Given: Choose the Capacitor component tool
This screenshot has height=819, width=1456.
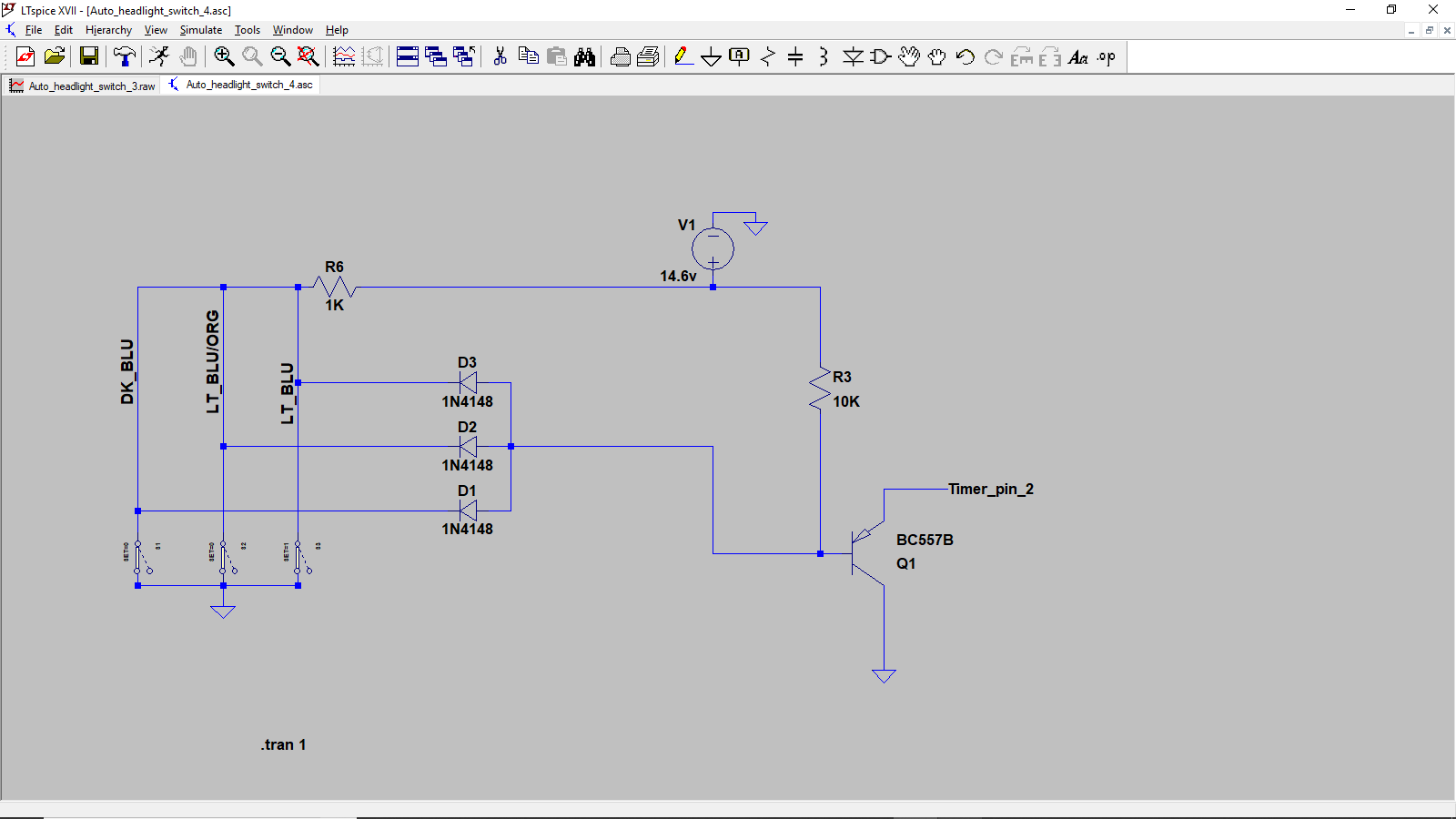Looking at the screenshot, I should coord(795,56).
